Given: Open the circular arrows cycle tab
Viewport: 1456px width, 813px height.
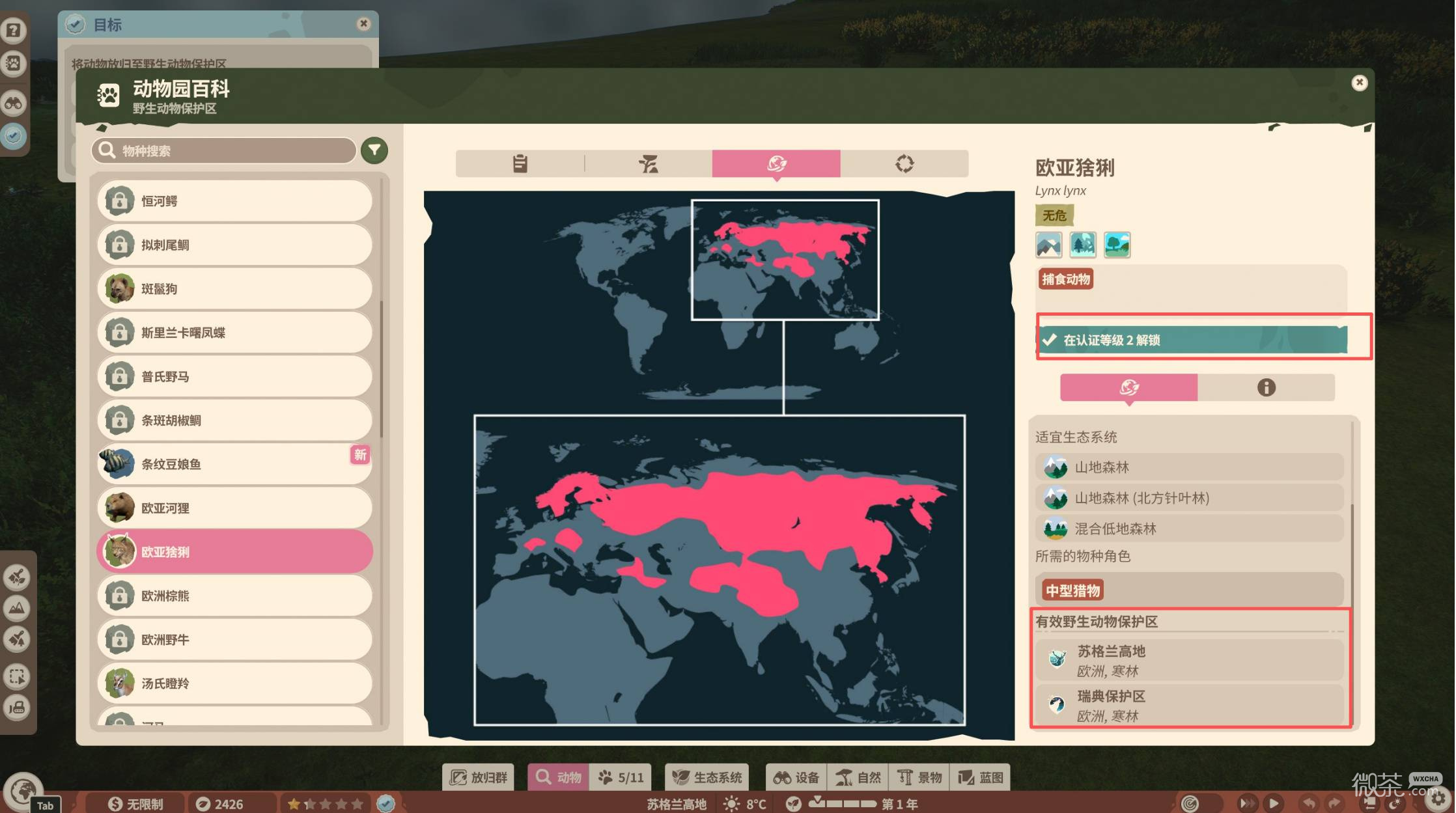Looking at the screenshot, I should (904, 163).
